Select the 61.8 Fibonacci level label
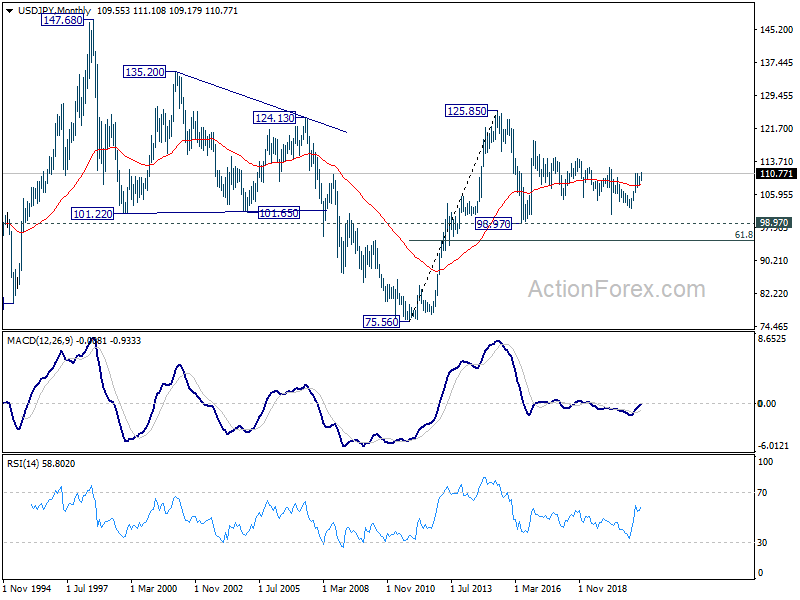The height and width of the screenshot is (600, 800). pos(743,234)
